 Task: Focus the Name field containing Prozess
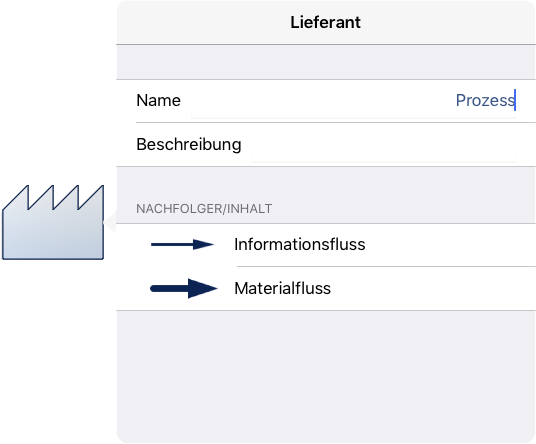tap(353, 101)
